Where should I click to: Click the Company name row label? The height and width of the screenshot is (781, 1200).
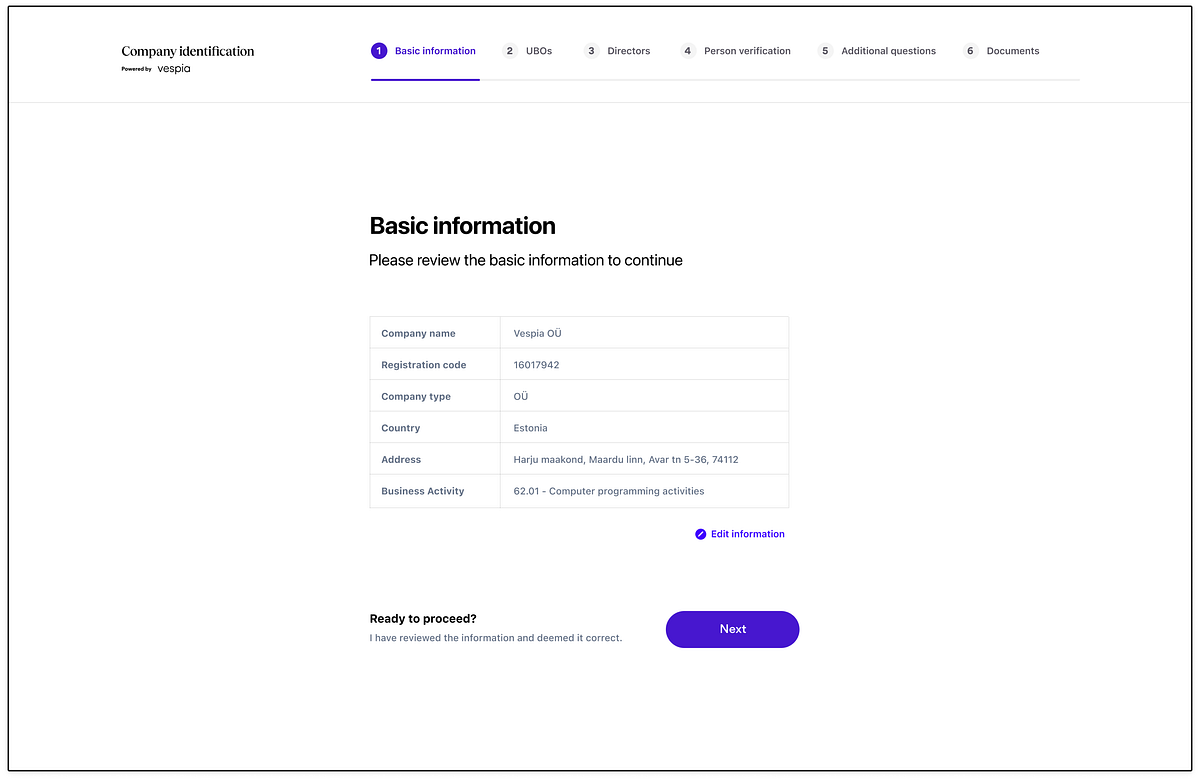click(418, 333)
